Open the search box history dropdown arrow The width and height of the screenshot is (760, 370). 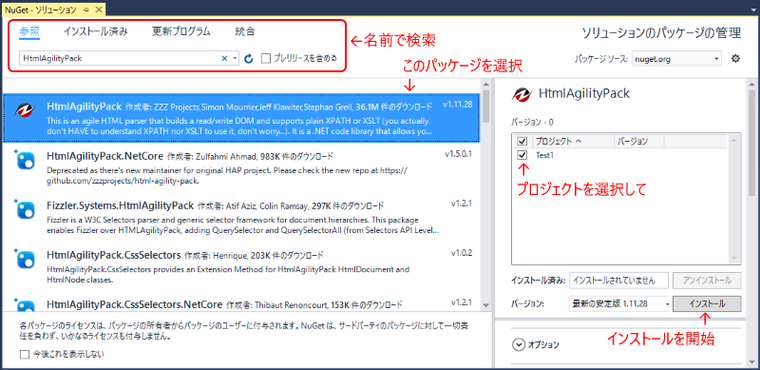coord(235,59)
